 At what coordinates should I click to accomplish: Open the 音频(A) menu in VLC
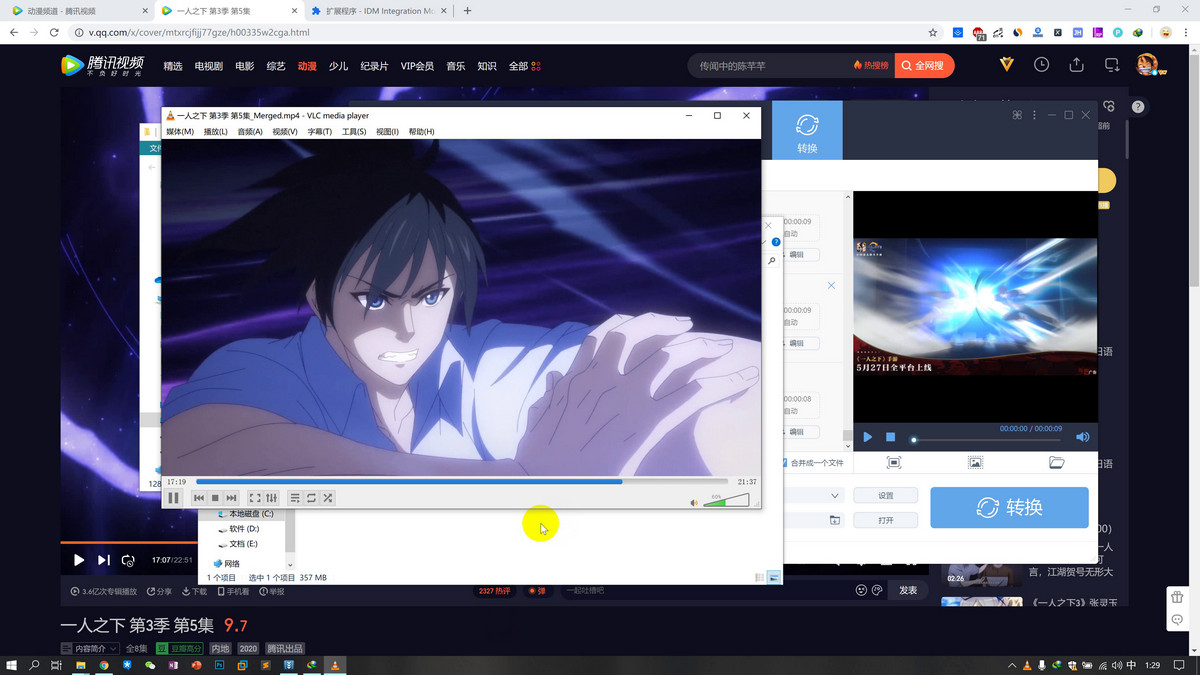249,132
